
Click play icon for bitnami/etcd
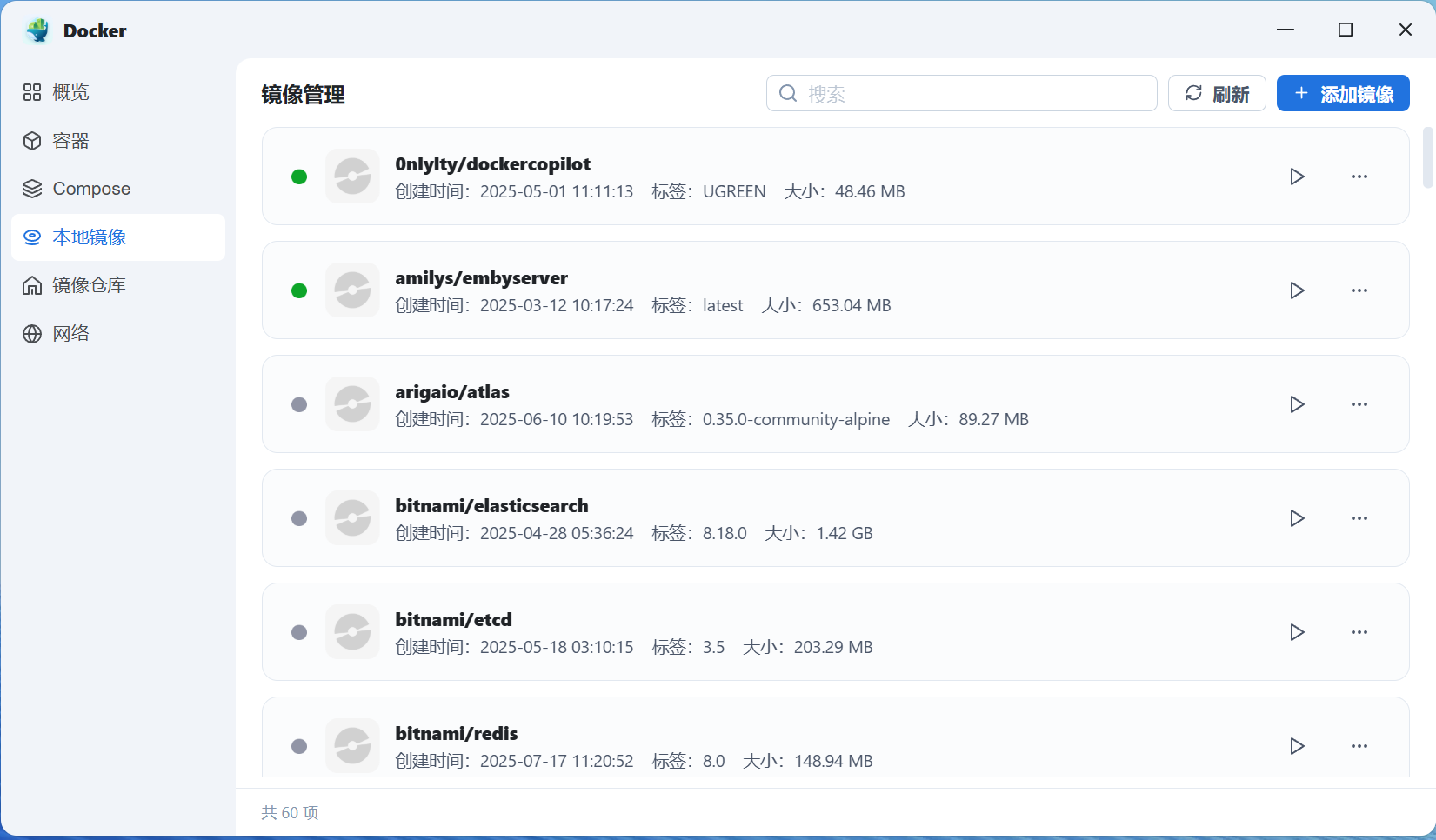tap(1296, 632)
